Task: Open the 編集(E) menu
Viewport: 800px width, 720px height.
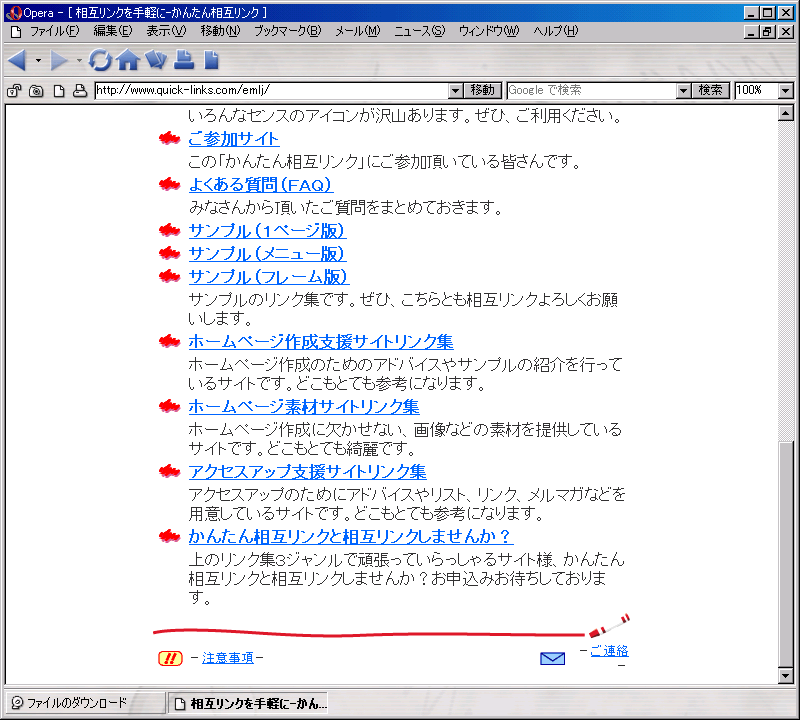Action: point(113,32)
